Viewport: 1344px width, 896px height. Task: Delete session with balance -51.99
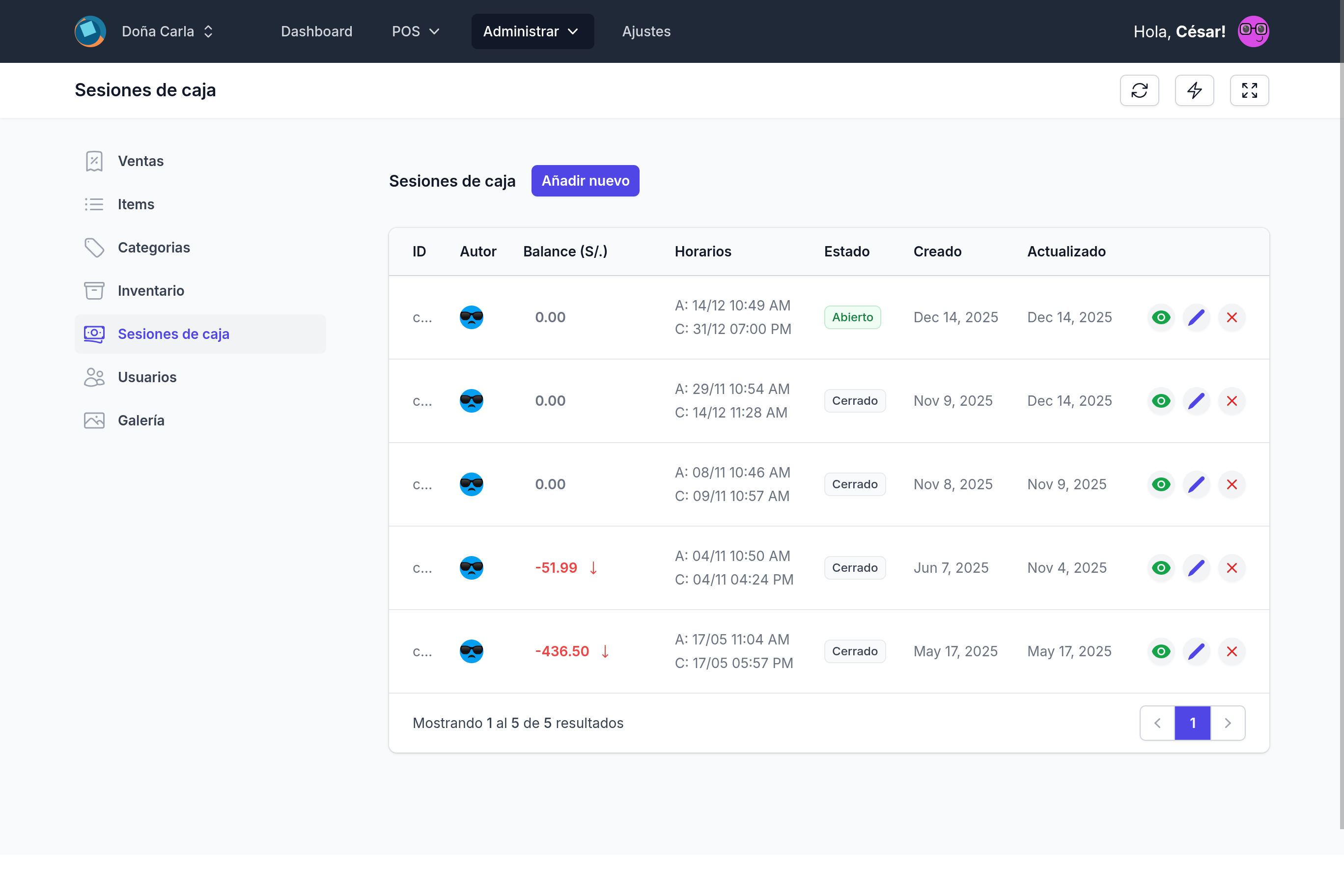pyautogui.click(x=1232, y=567)
